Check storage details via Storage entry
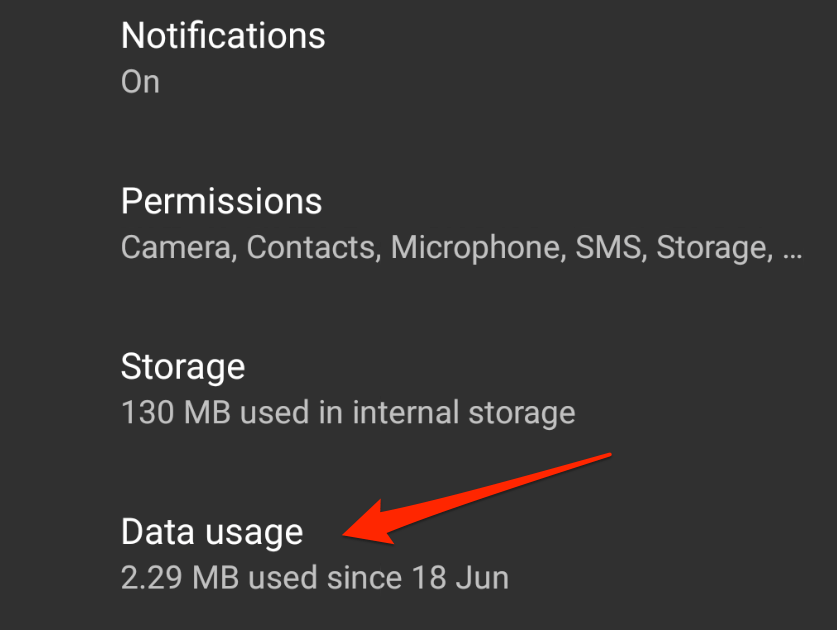 click(182, 366)
